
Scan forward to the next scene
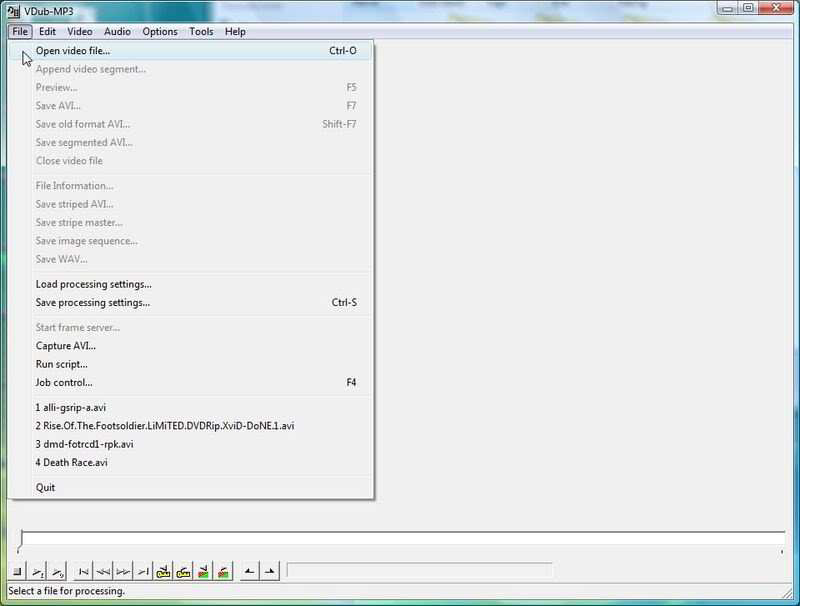223,572
